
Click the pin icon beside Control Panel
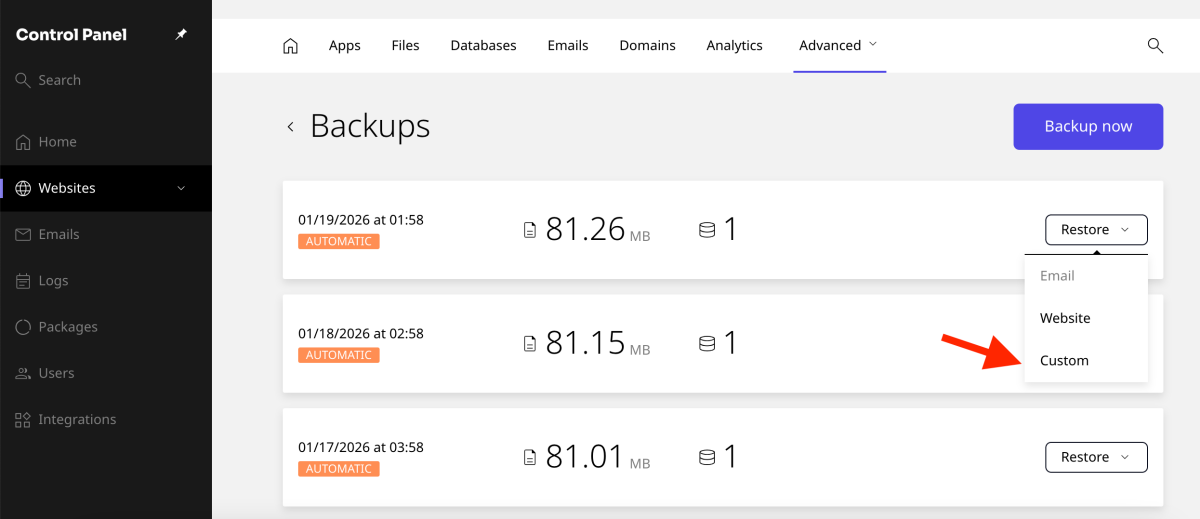click(x=181, y=35)
